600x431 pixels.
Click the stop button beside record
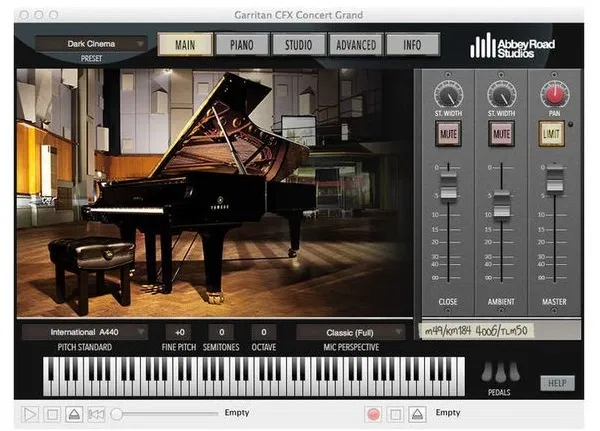pos(396,413)
